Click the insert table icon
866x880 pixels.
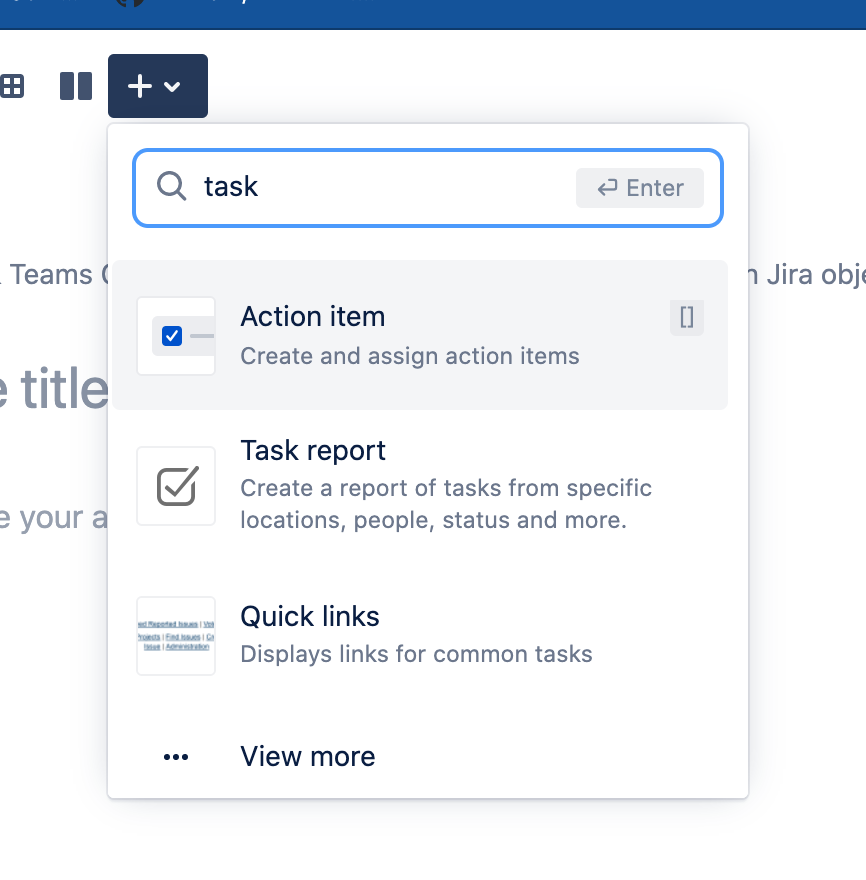pos(11,86)
